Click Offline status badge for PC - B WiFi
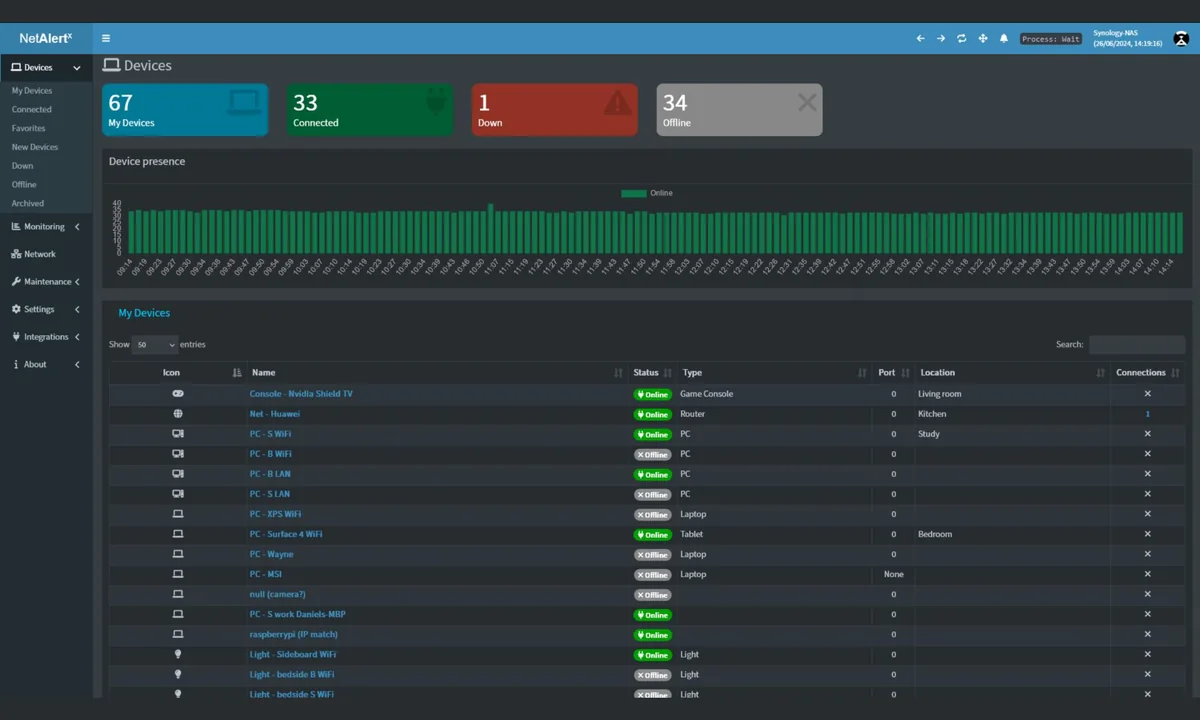The image size is (1200, 720). (x=652, y=454)
